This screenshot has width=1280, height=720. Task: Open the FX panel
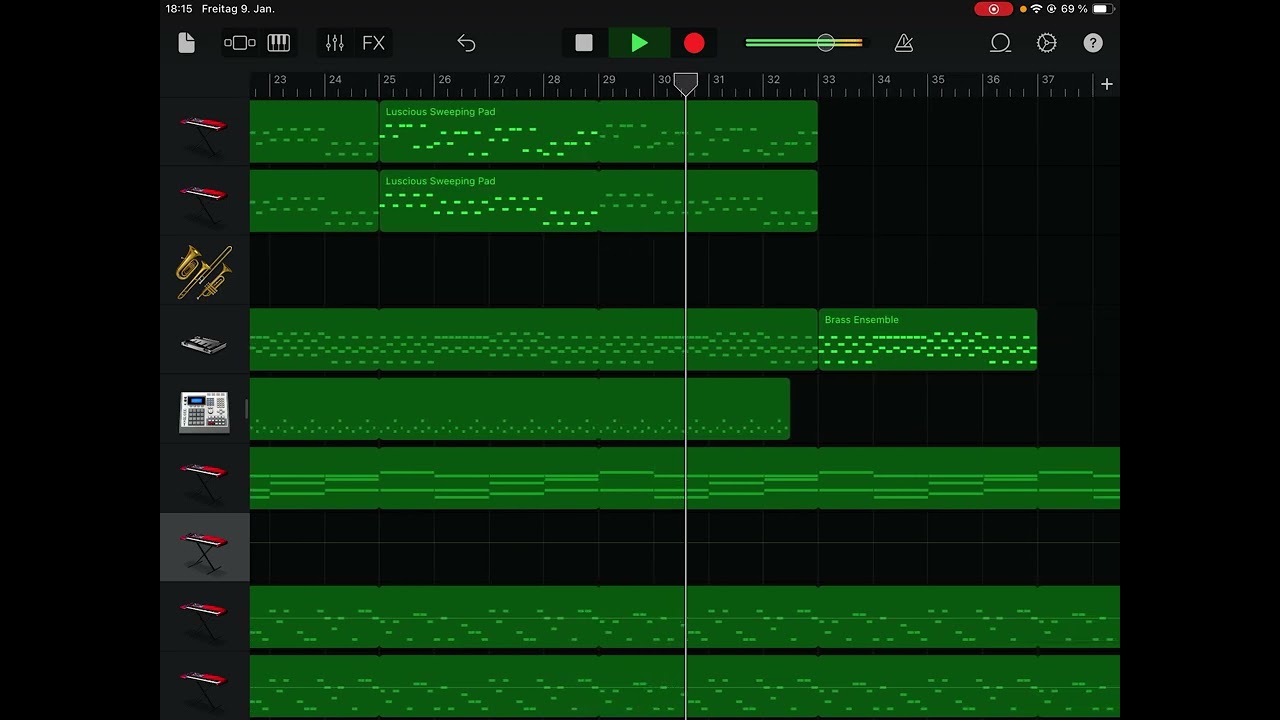373,43
